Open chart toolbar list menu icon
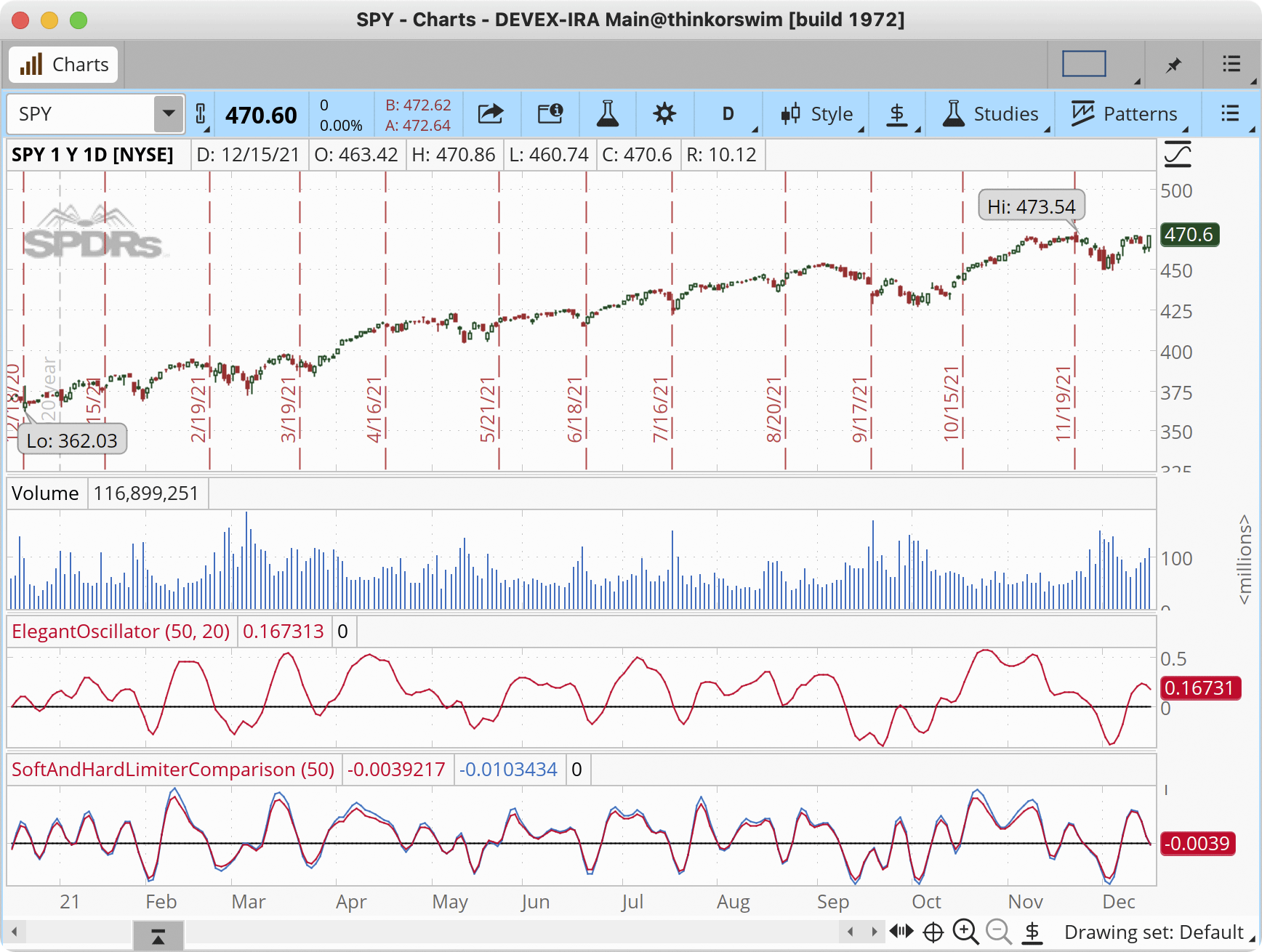Image resolution: width=1262 pixels, height=952 pixels. click(x=1230, y=113)
